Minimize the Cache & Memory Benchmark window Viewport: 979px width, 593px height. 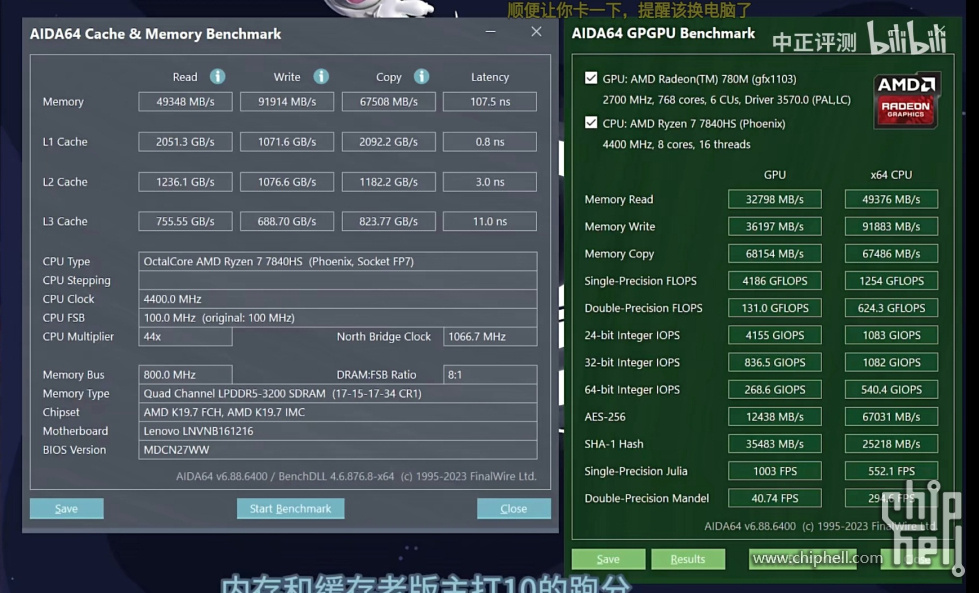click(491, 32)
